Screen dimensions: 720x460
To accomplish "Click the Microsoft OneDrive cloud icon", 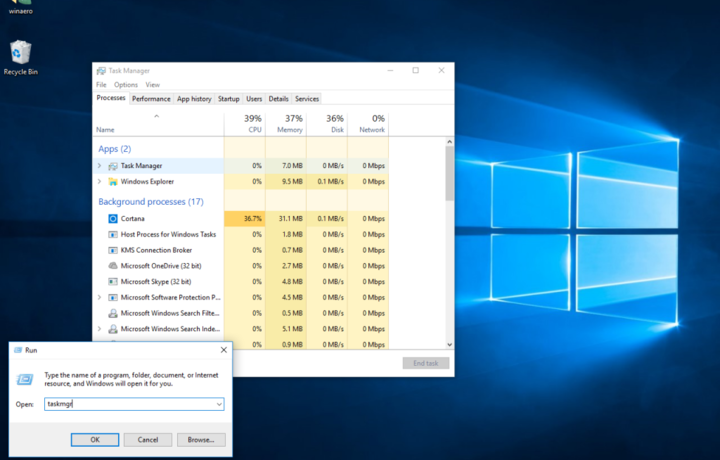I will tap(112, 266).
